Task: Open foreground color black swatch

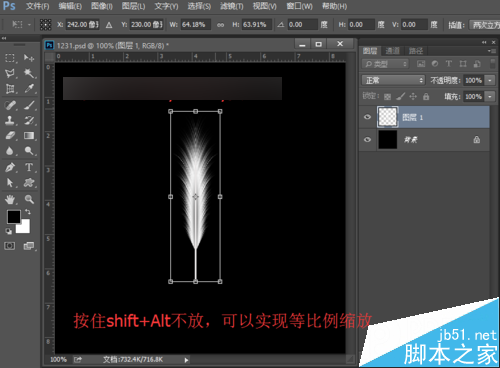Action: pyautogui.click(x=13, y=217)
